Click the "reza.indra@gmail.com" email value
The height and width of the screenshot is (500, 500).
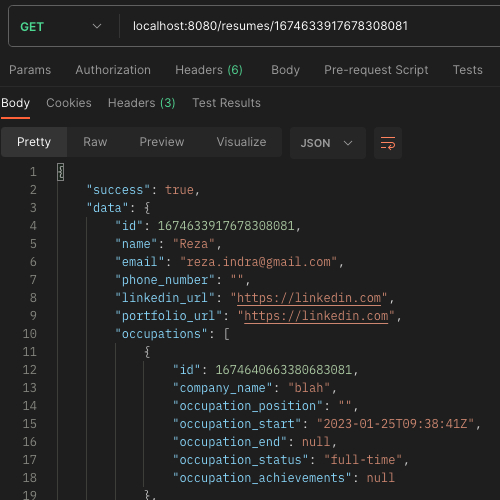[259, 262]
